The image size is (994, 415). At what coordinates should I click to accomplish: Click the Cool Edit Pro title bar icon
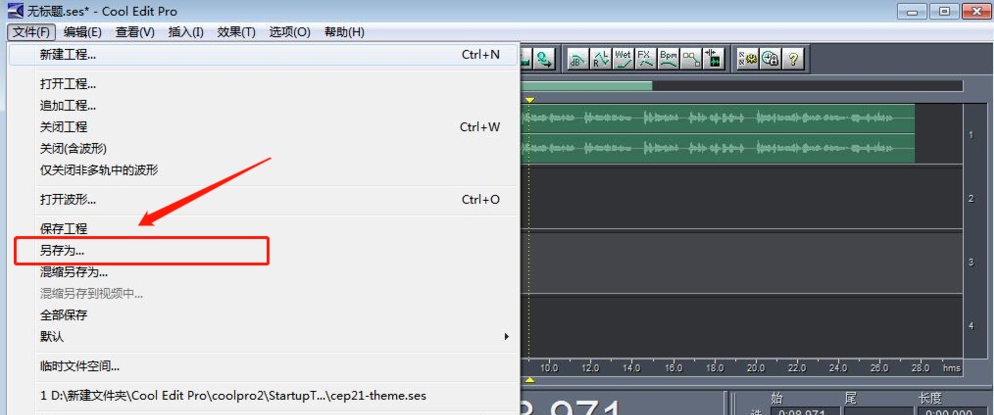point(15,11)
